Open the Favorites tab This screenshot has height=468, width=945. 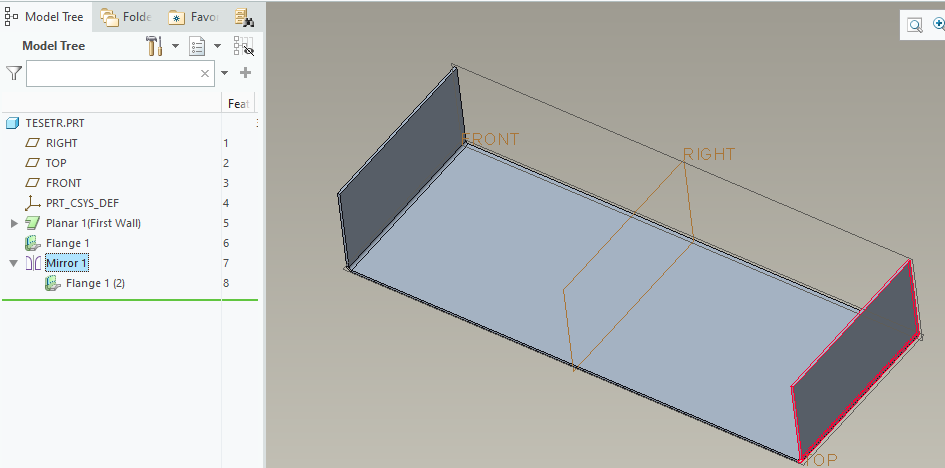tap(193, 17)
